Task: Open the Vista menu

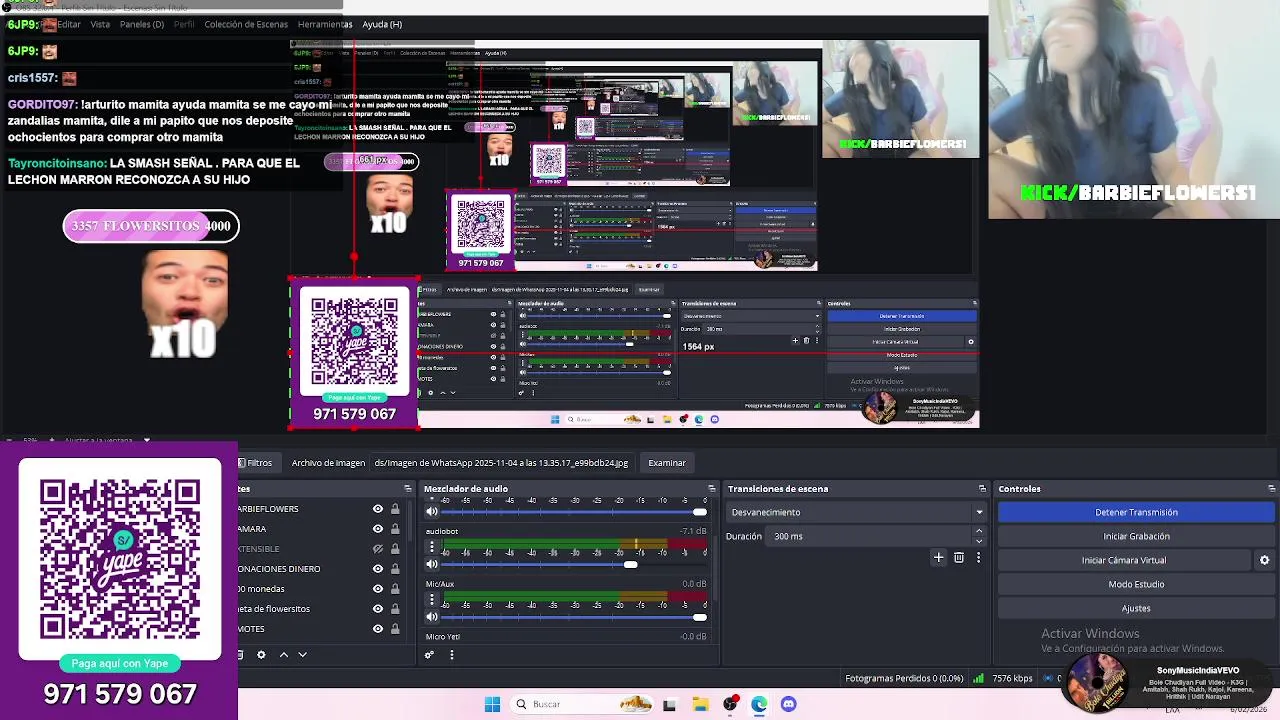Action: pyautogui.click(x=100, y=24)
